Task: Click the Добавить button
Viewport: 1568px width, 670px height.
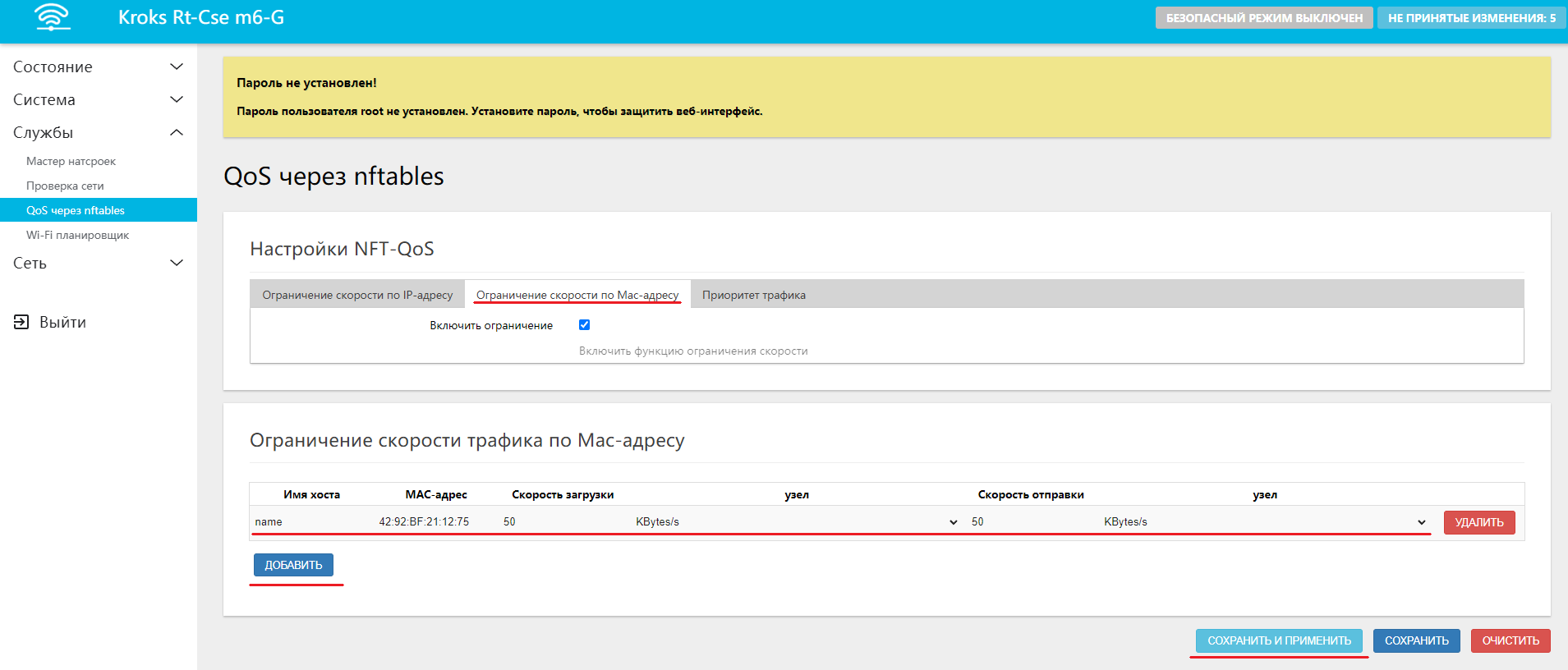Action: coord(293,565)
